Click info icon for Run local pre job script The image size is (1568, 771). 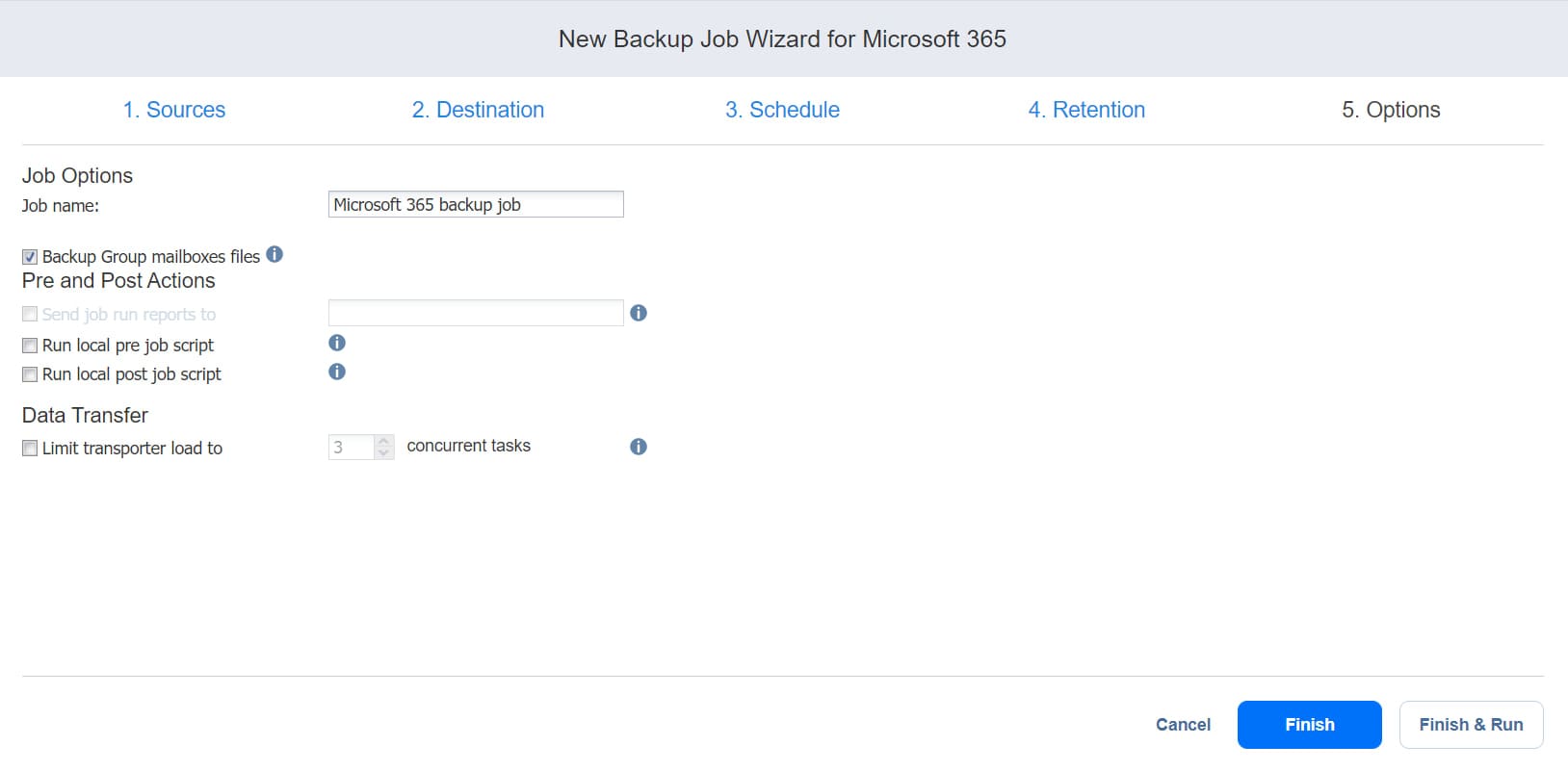point(336,343)
